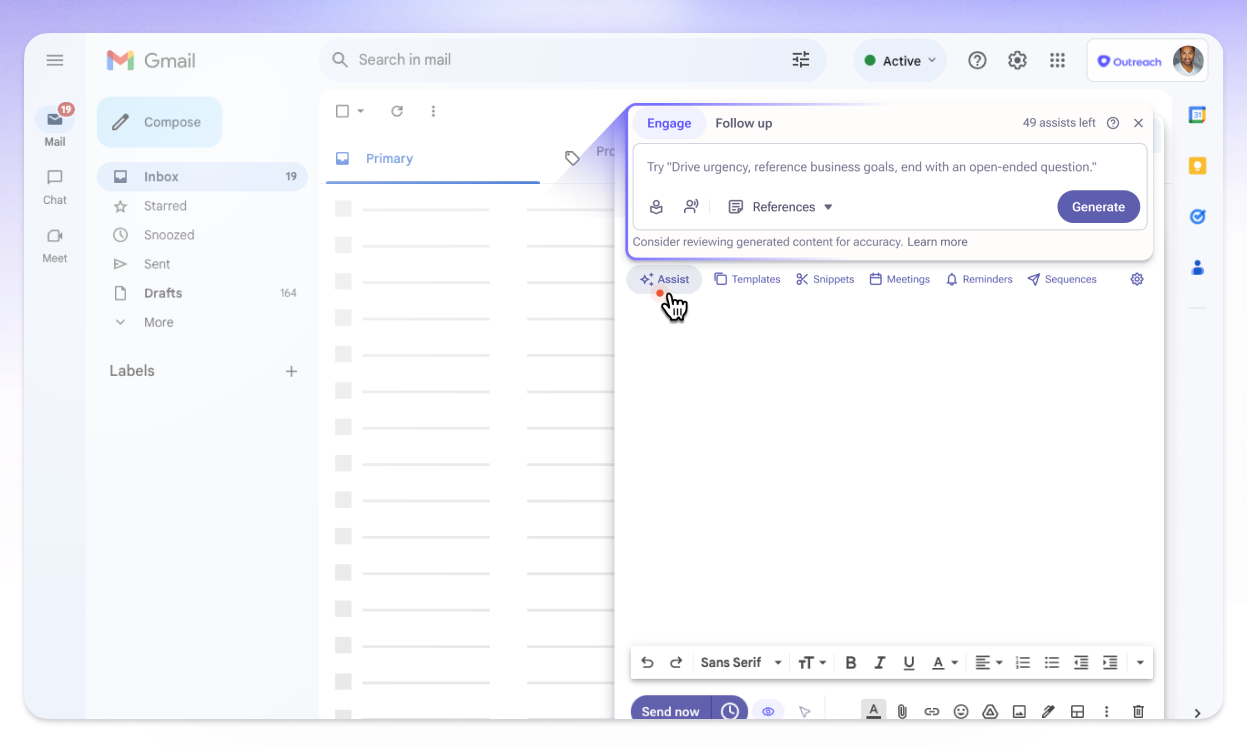This screenshot has height=748, width=1247.
Task: Open Gmail support help icon
Action: pos(977,61)
